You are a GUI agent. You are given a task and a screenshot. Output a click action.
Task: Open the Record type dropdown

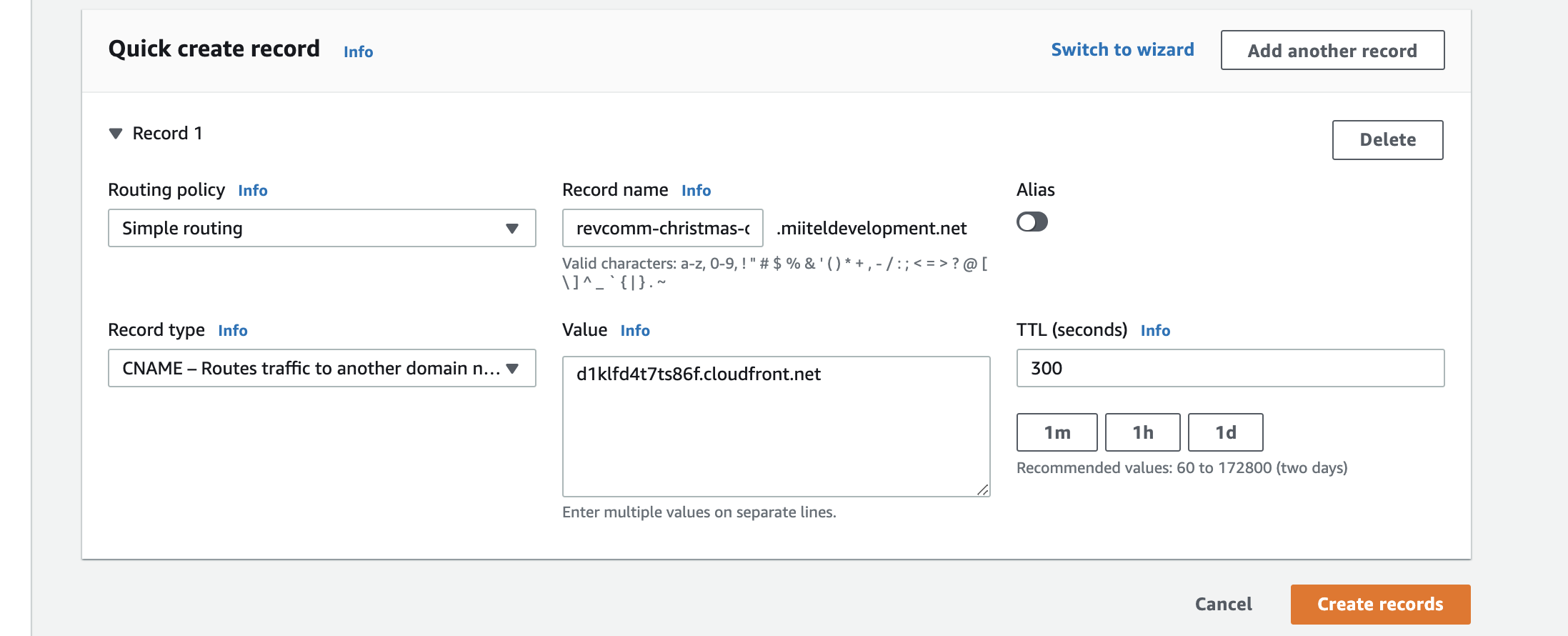(321, 368)
